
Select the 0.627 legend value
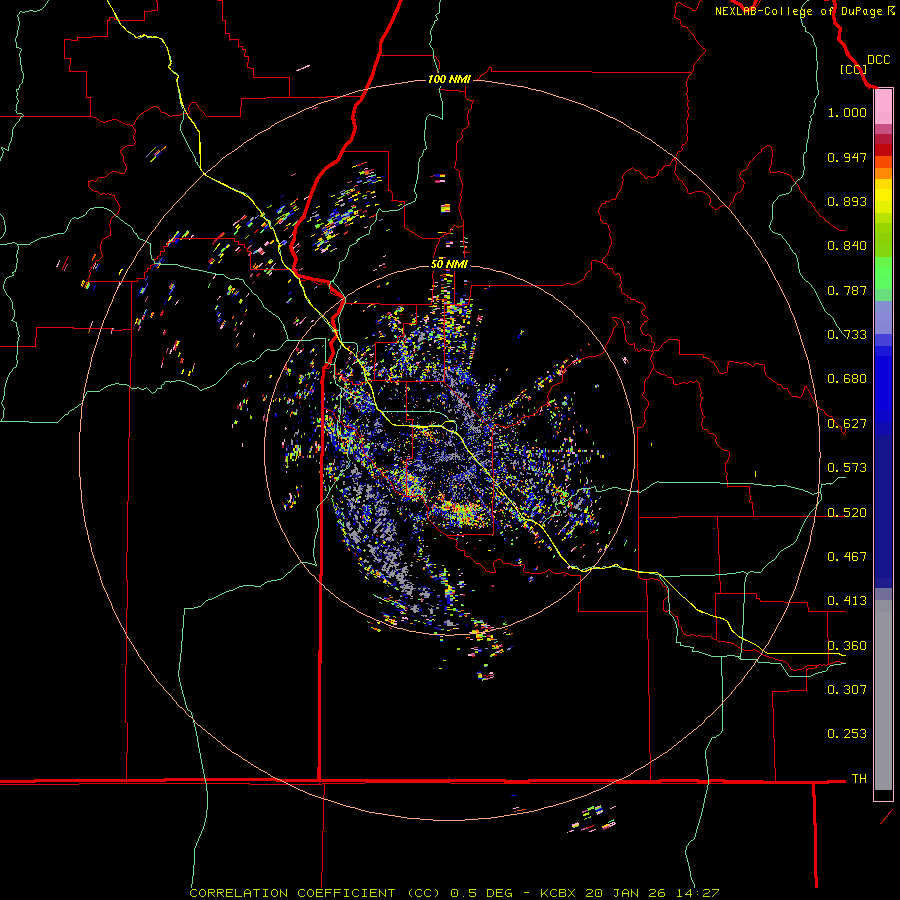click(847, 424)
